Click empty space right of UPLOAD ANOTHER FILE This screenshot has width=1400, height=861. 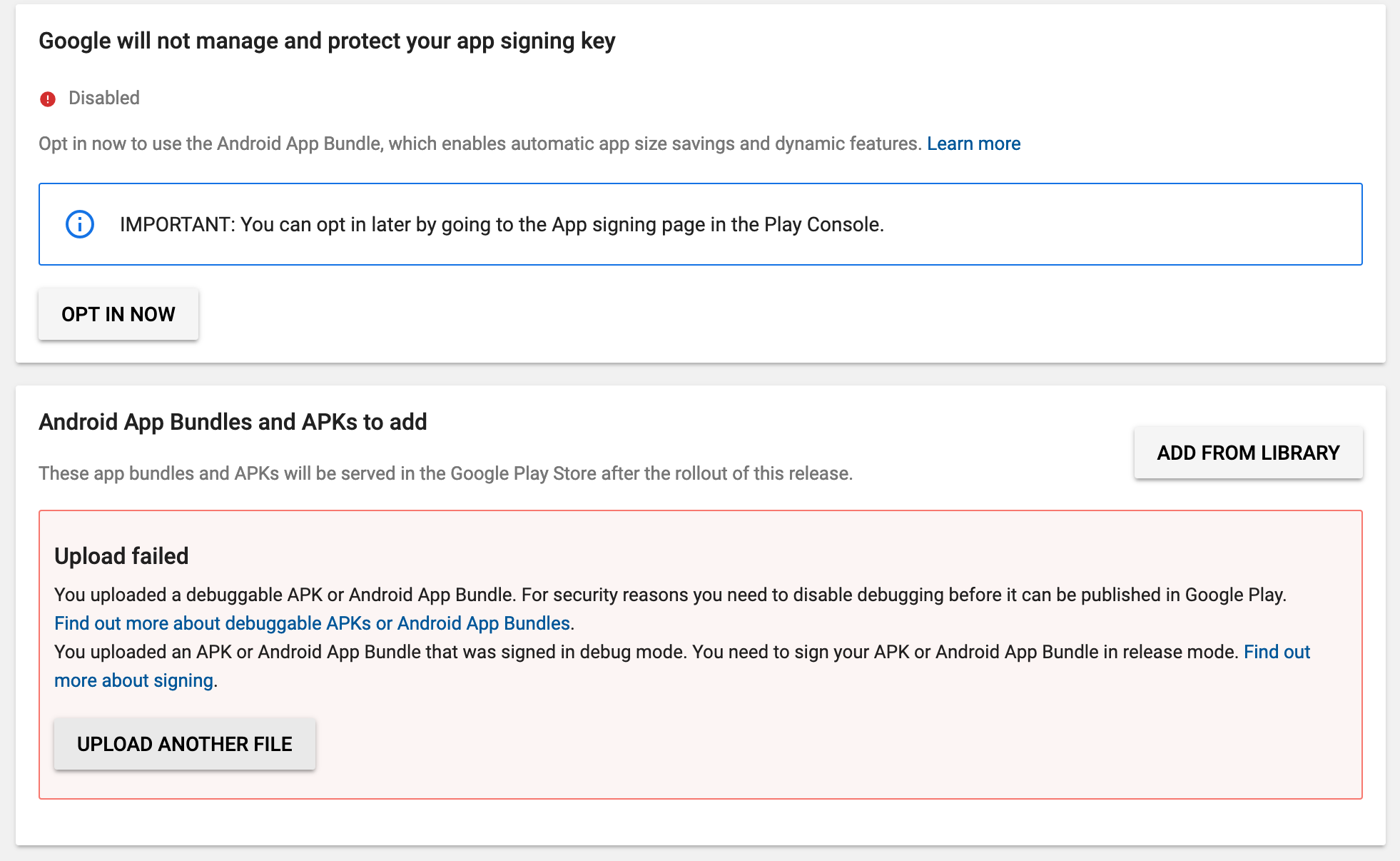tap(785, 744)
